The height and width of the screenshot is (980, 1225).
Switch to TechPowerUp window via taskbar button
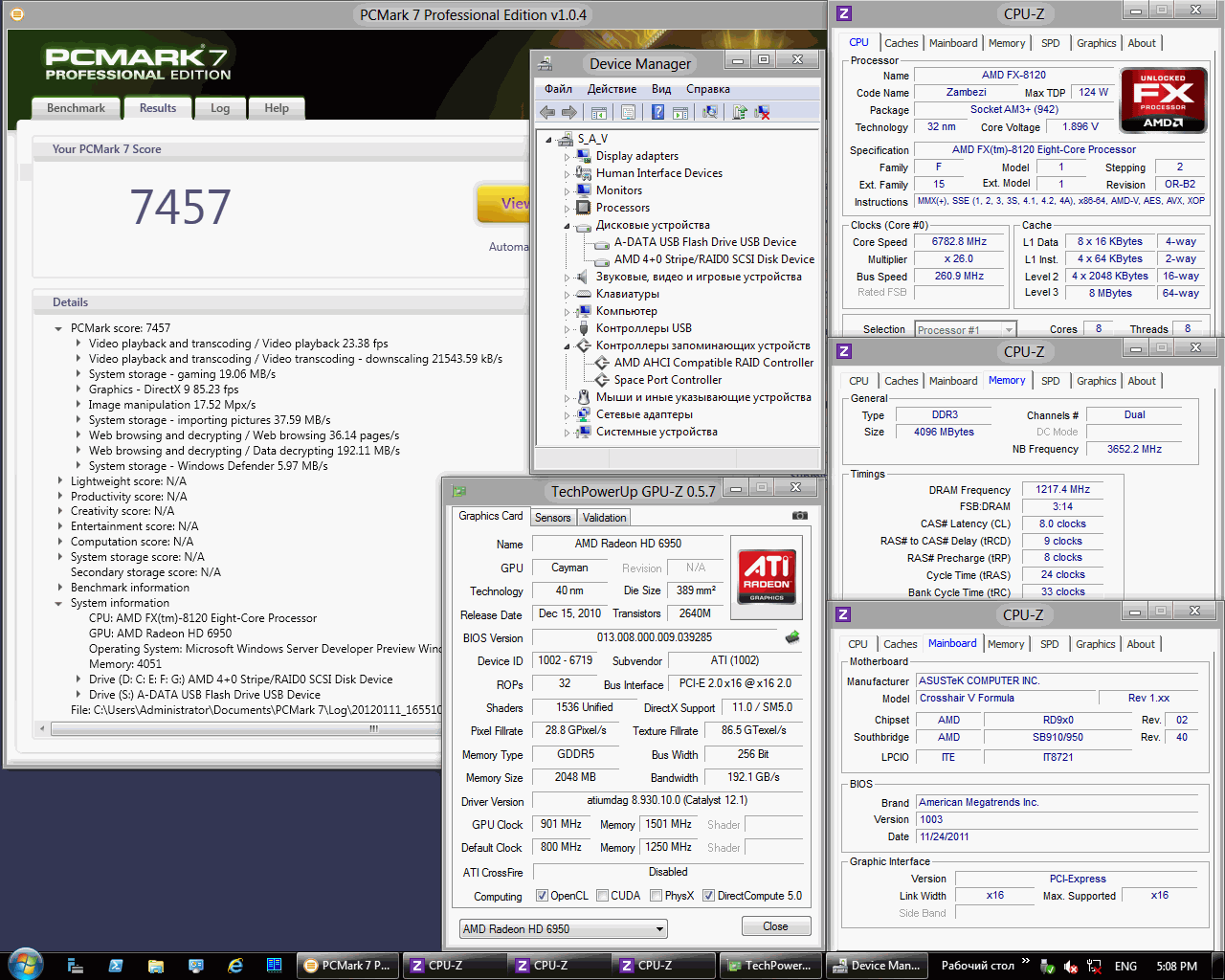pos(770,966)
